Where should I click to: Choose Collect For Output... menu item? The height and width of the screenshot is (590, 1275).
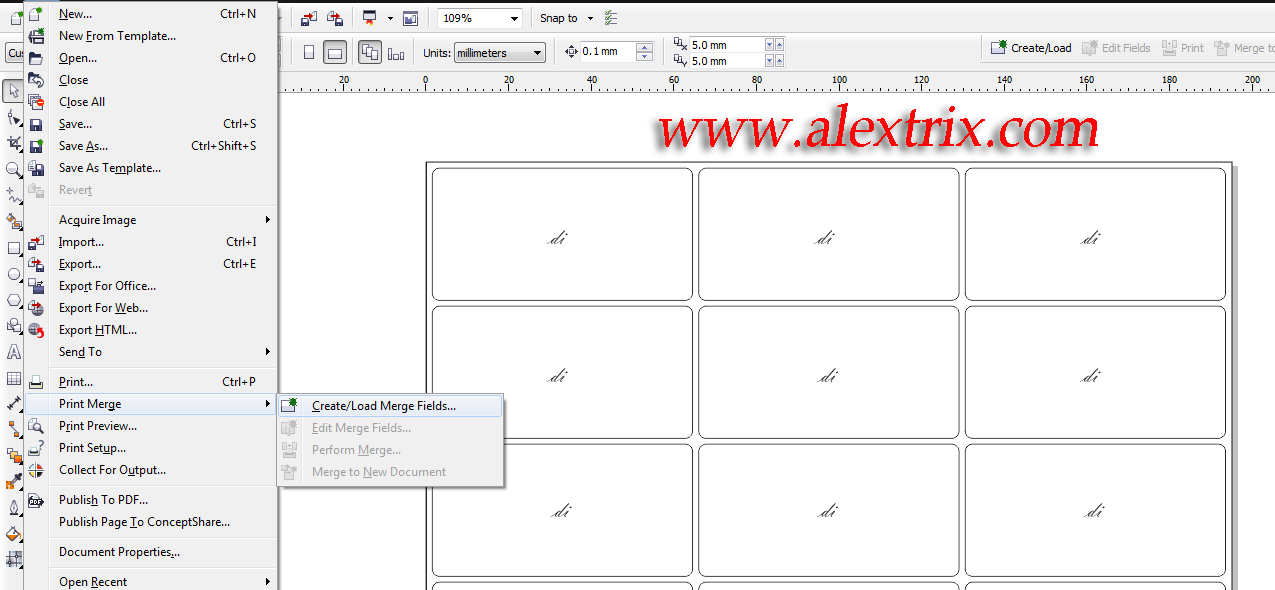click(x=151, y=470)
